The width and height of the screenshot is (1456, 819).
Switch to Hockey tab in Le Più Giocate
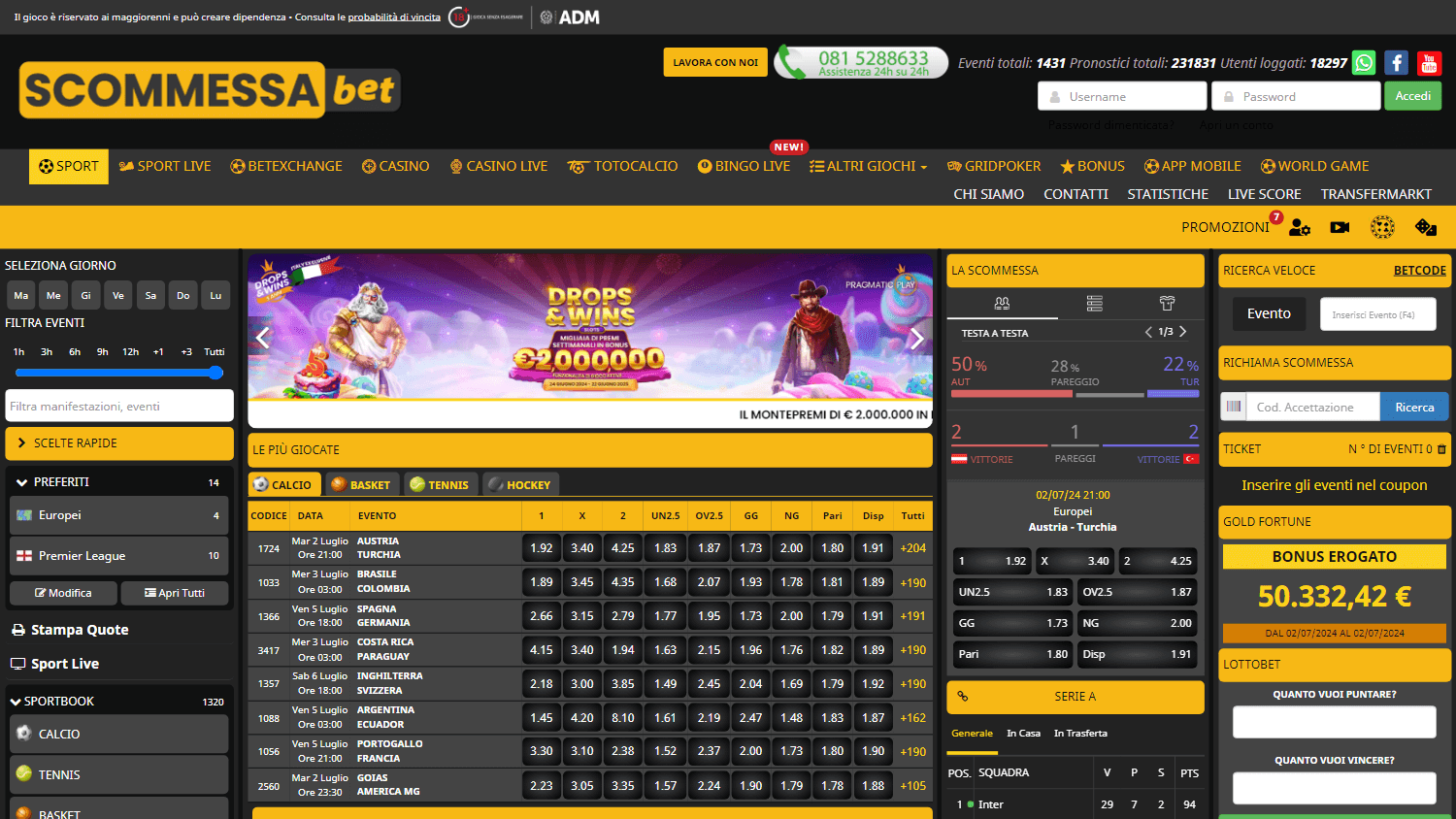519,484
